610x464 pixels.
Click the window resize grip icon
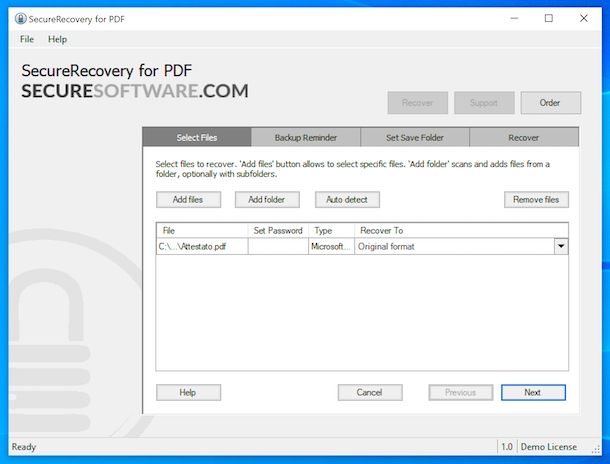[596, 449]
